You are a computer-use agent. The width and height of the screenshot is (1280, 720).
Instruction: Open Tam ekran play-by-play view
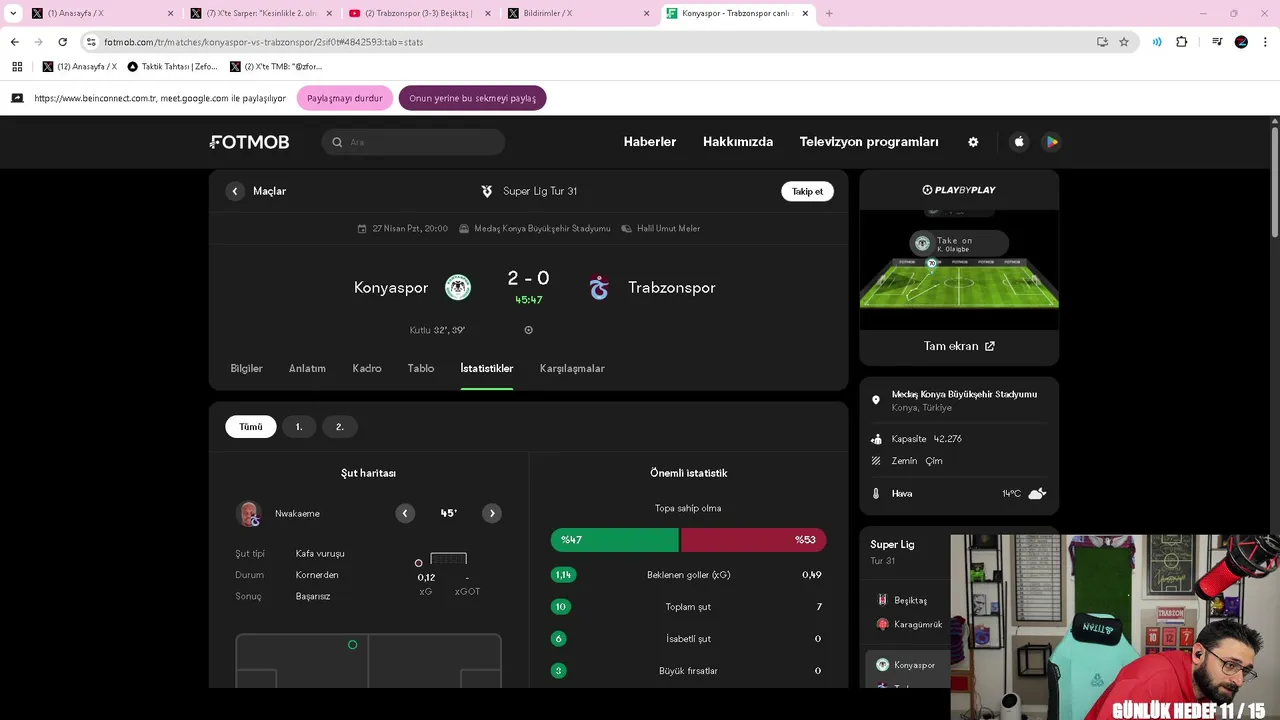point(959,346)
